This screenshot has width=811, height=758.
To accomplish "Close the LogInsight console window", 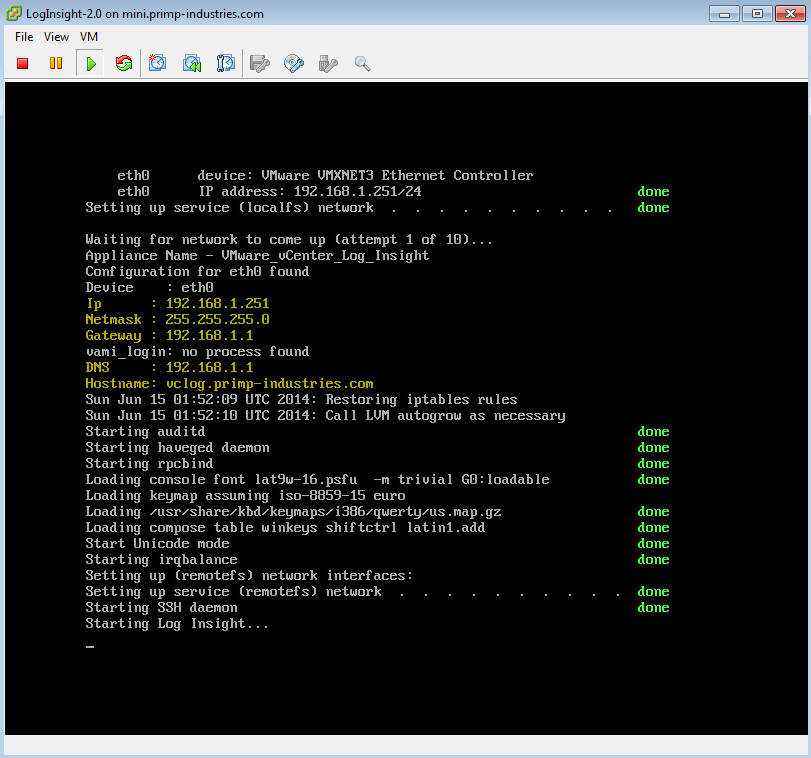I will click(790, 13).
